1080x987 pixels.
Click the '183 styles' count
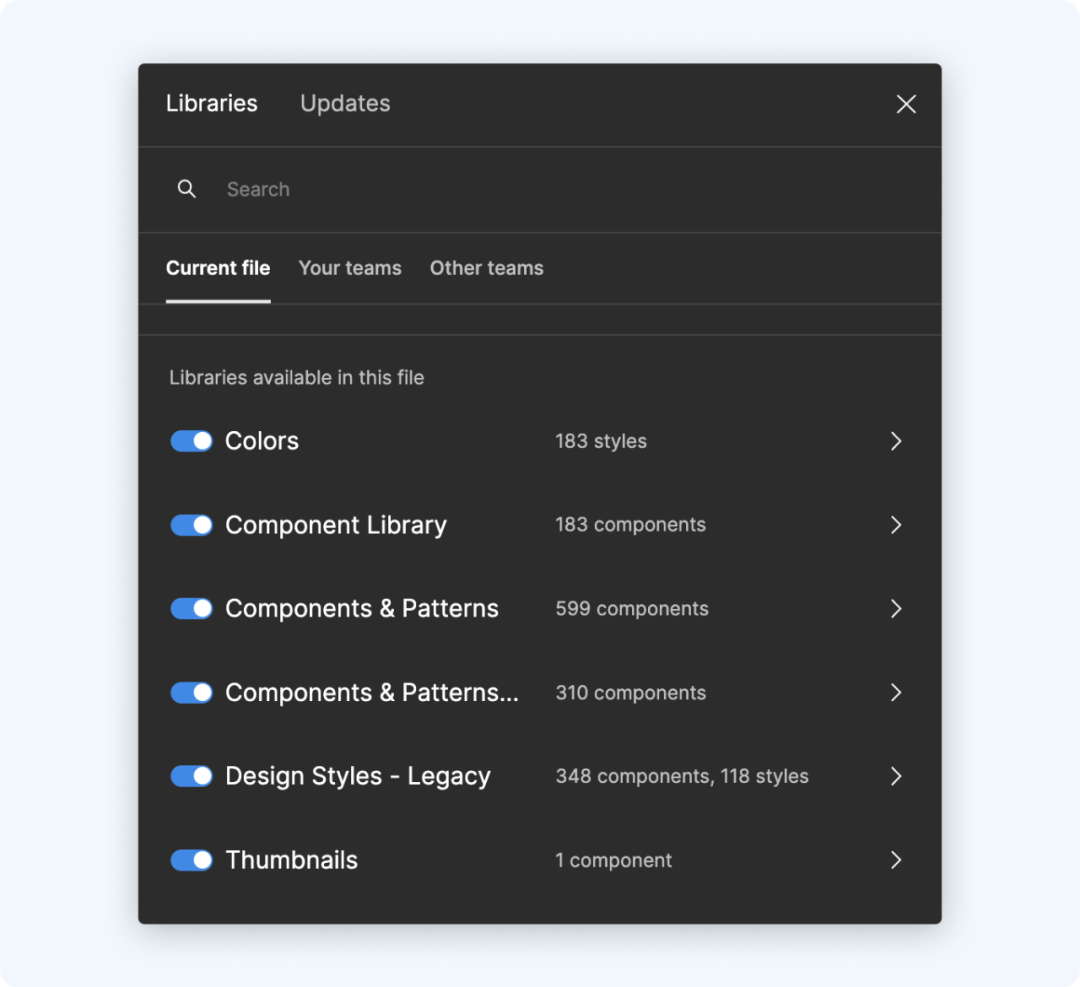click(x=601, y=441)
